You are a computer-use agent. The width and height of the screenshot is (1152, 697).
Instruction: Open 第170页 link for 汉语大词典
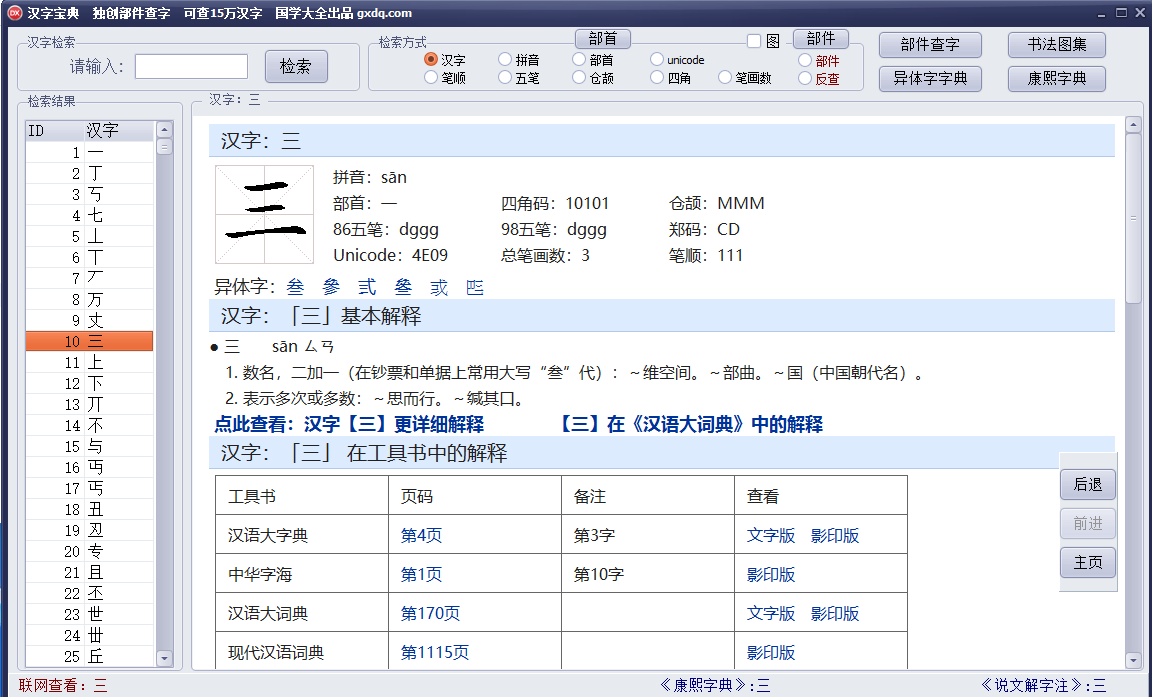(431, 613)
